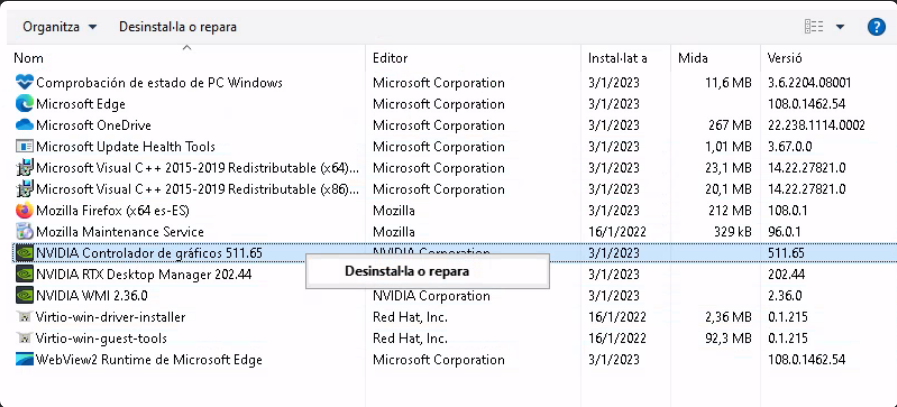897x407 pixels.
Task: Sort programs by Mida column header
Action: 692,58
